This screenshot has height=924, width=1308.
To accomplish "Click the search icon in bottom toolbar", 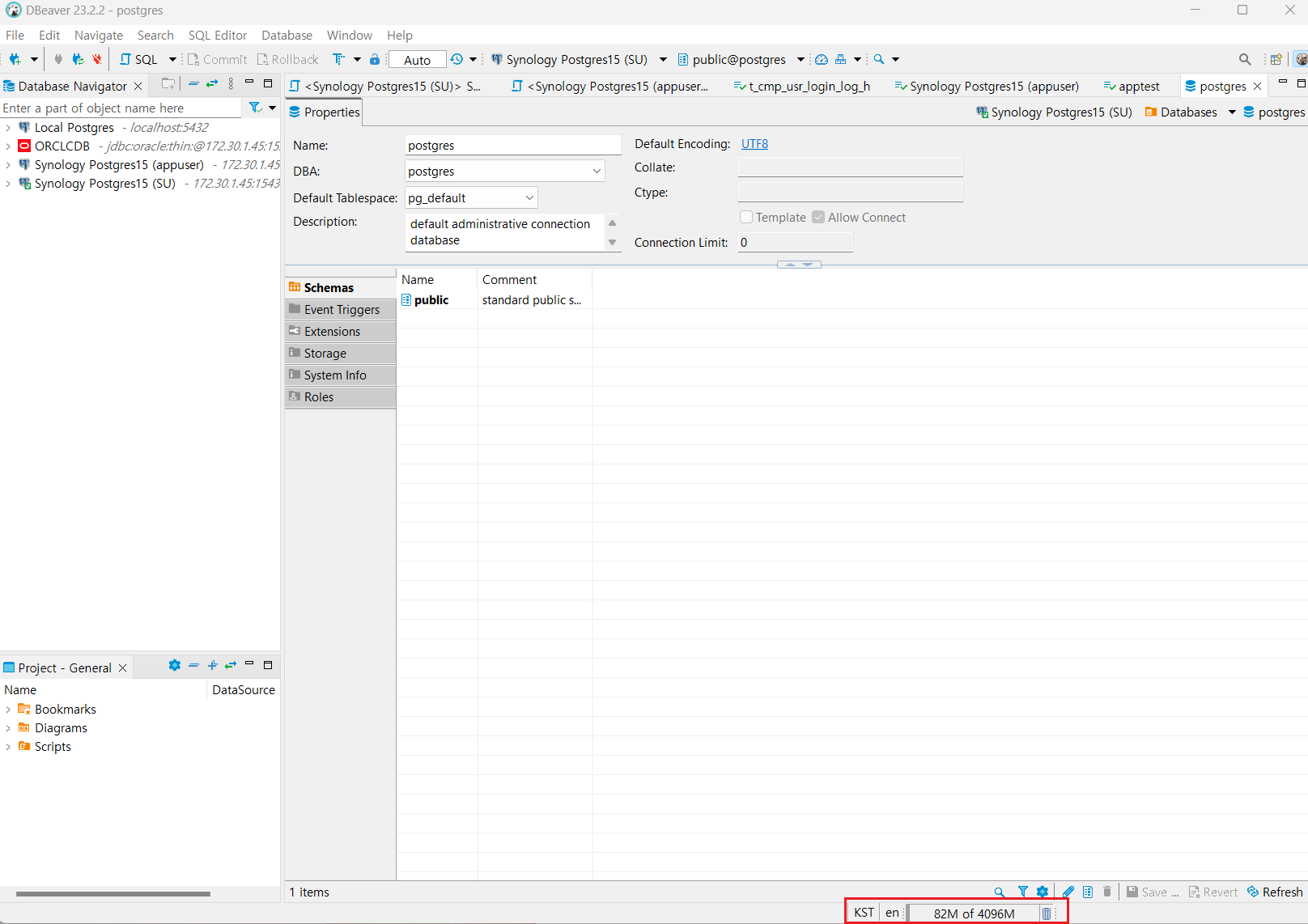I will [1000, 892].
